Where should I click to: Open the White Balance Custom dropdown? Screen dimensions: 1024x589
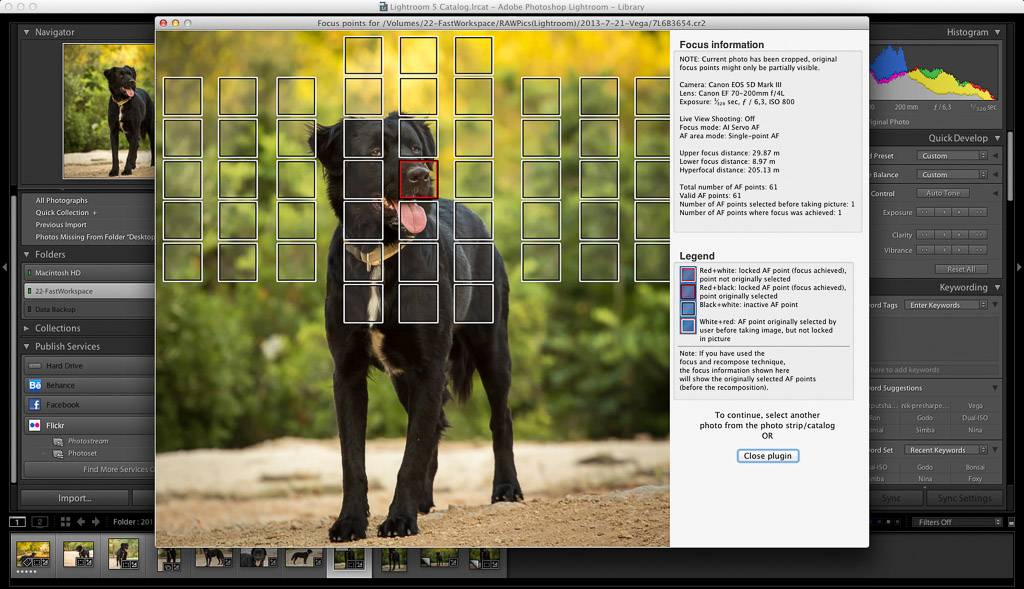coord(952,175)
